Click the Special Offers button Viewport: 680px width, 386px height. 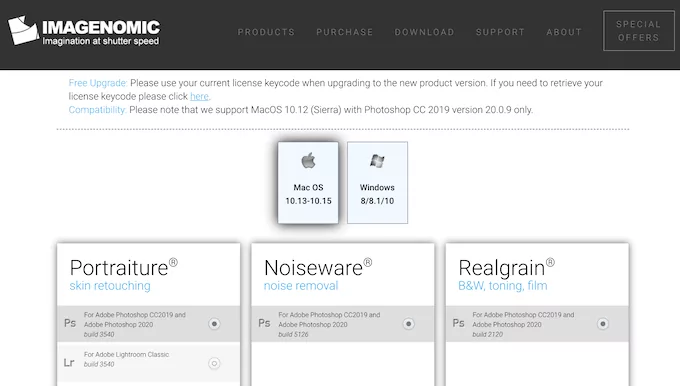click(639, 31)
